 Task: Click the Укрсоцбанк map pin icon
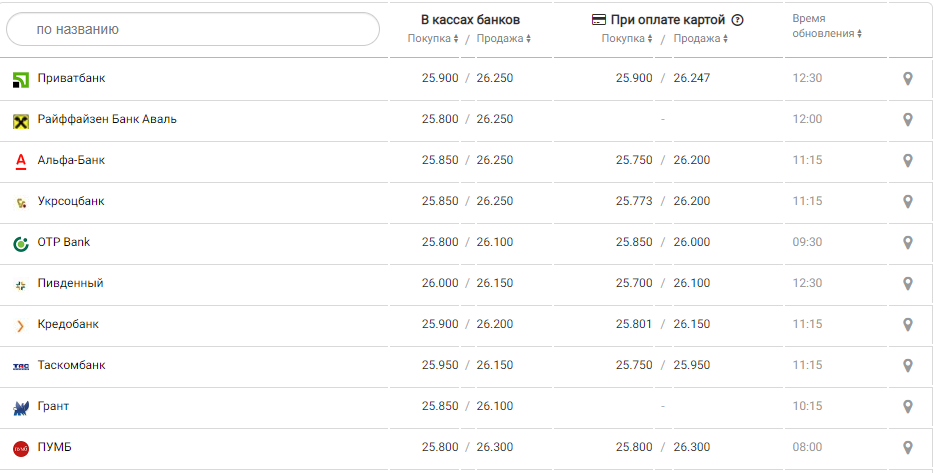[x=908, y=201]
